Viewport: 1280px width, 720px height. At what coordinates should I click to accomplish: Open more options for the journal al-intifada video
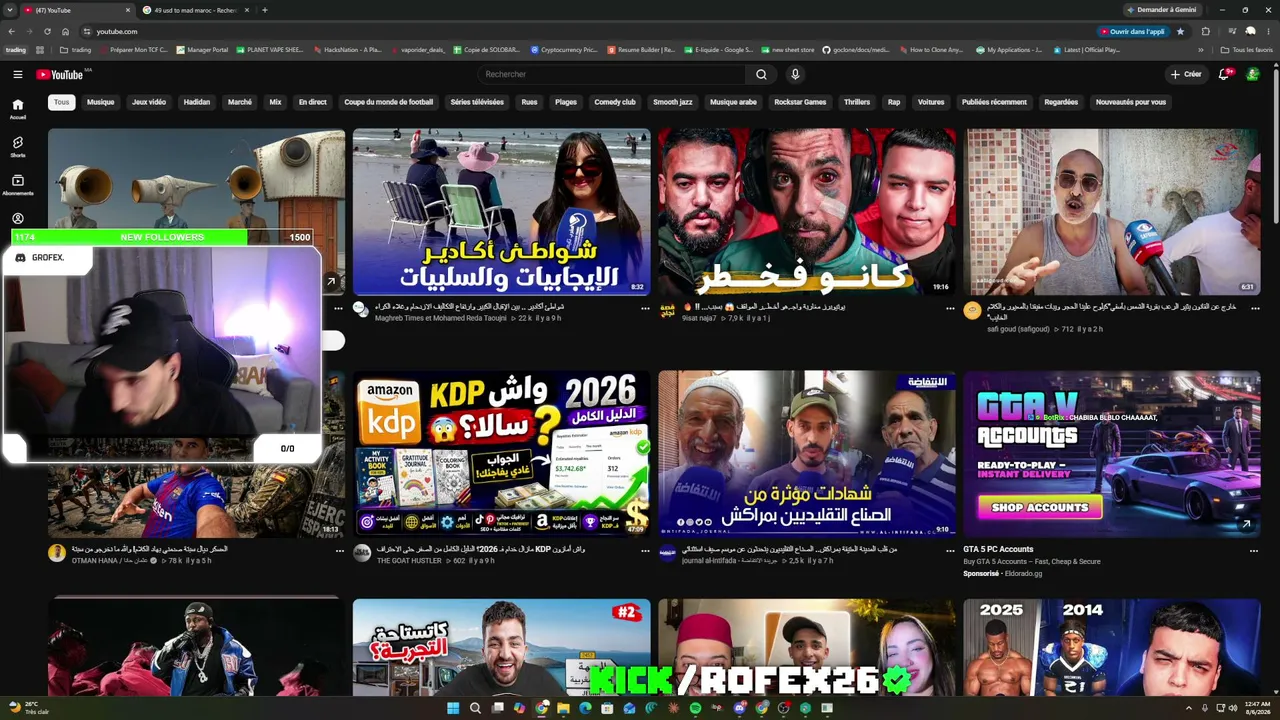pos(950,550)
